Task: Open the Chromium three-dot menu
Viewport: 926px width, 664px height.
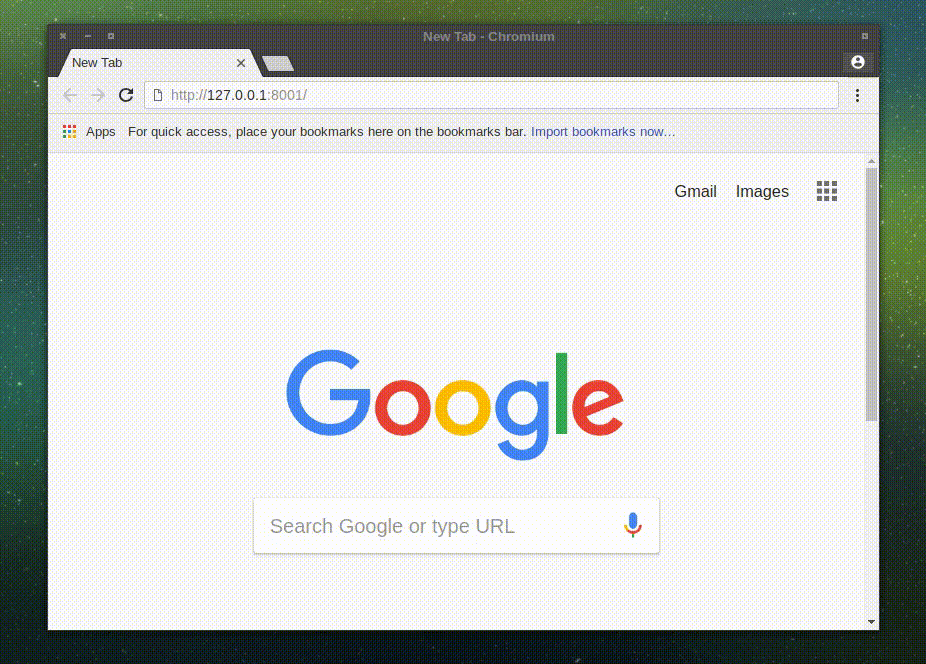Action: [x=857, y=95]
